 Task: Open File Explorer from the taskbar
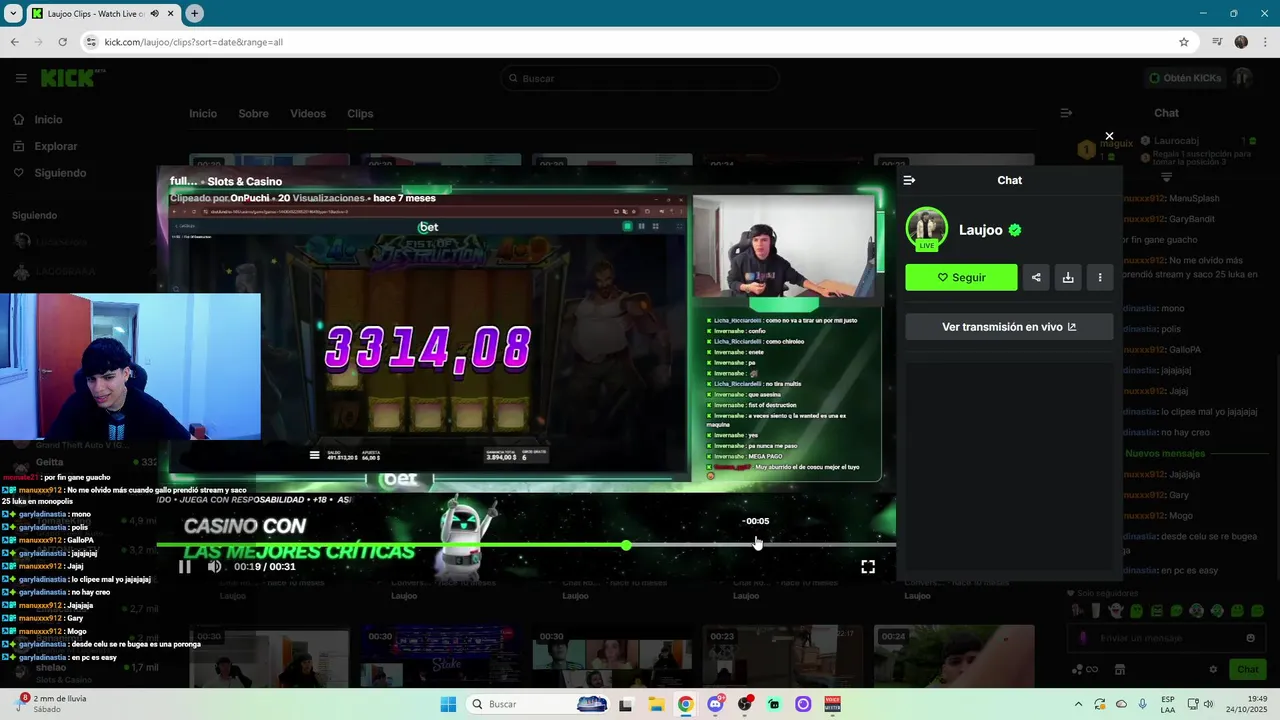(656, 704)
